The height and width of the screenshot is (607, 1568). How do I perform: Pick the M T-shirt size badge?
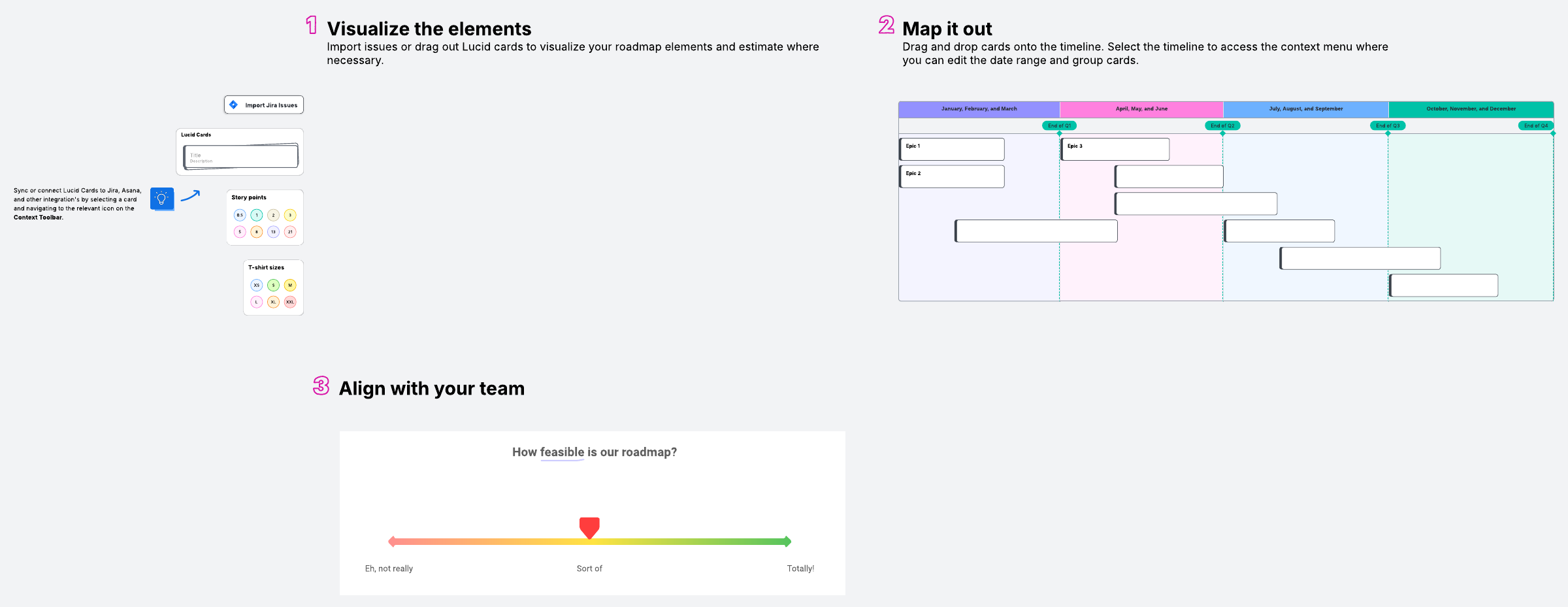click(x=290, y=285)
